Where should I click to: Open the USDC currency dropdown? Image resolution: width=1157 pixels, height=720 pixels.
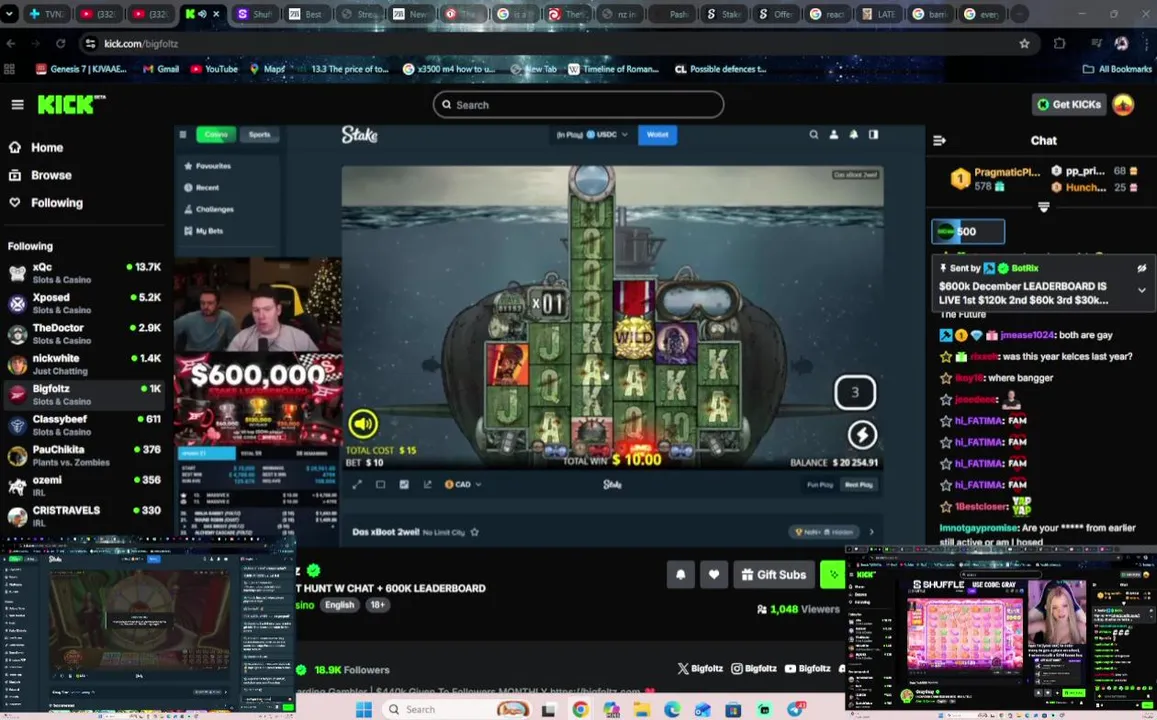592,134
